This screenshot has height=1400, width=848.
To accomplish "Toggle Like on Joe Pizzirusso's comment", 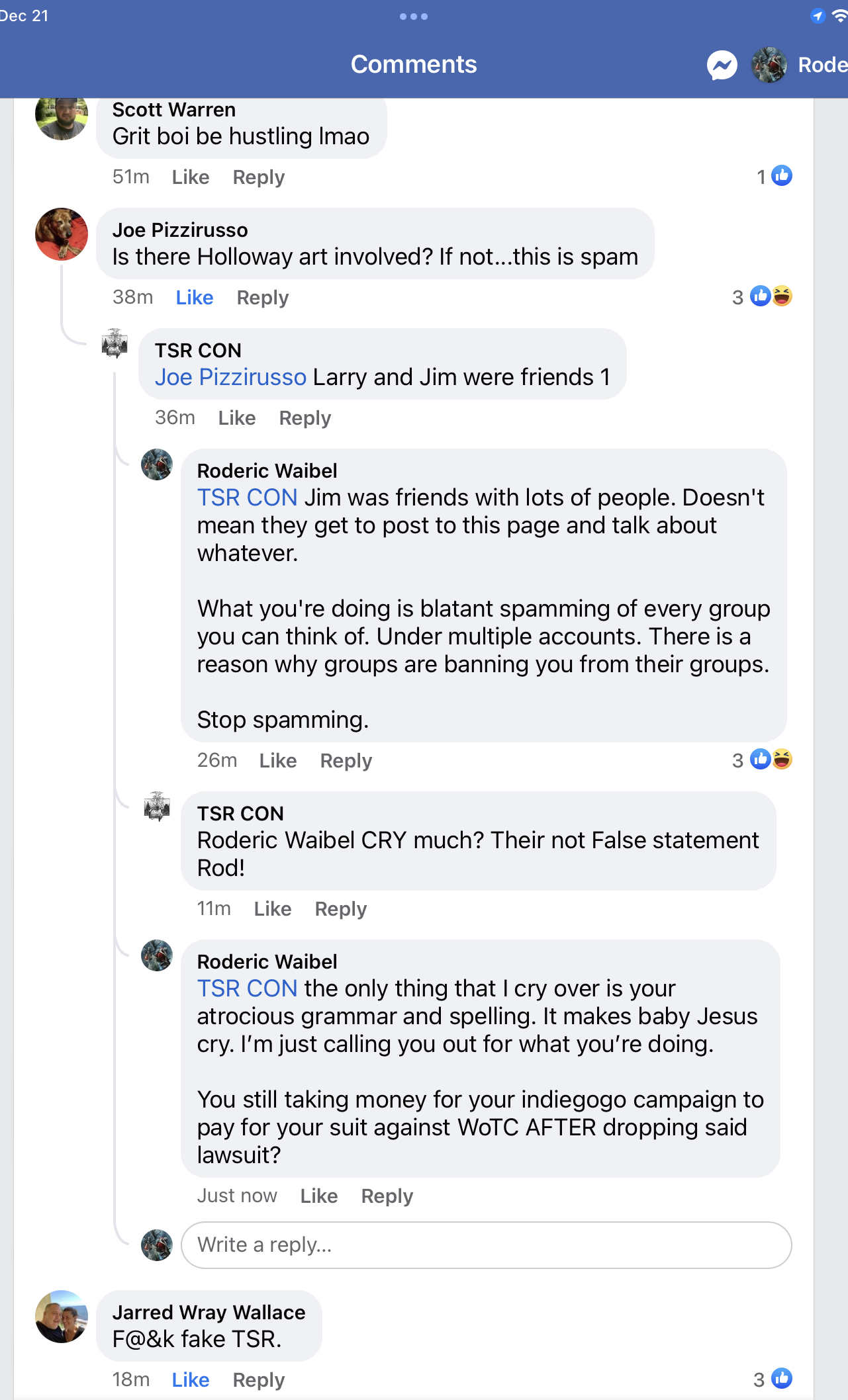I will coord(195,298).
